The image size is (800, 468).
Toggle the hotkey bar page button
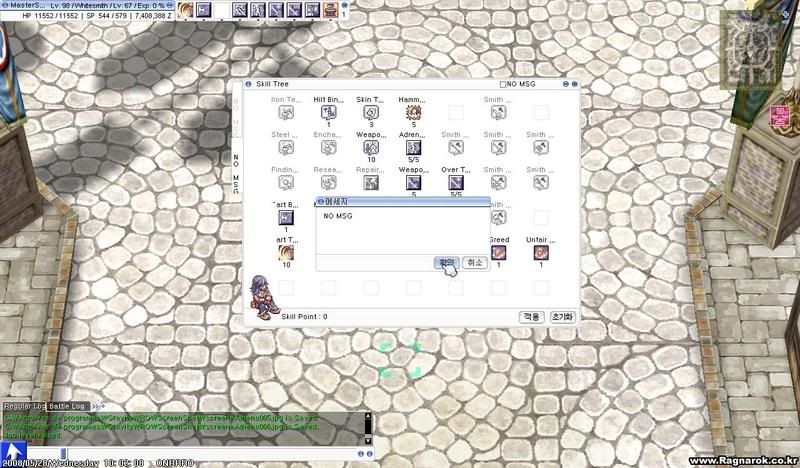(344, 5)
